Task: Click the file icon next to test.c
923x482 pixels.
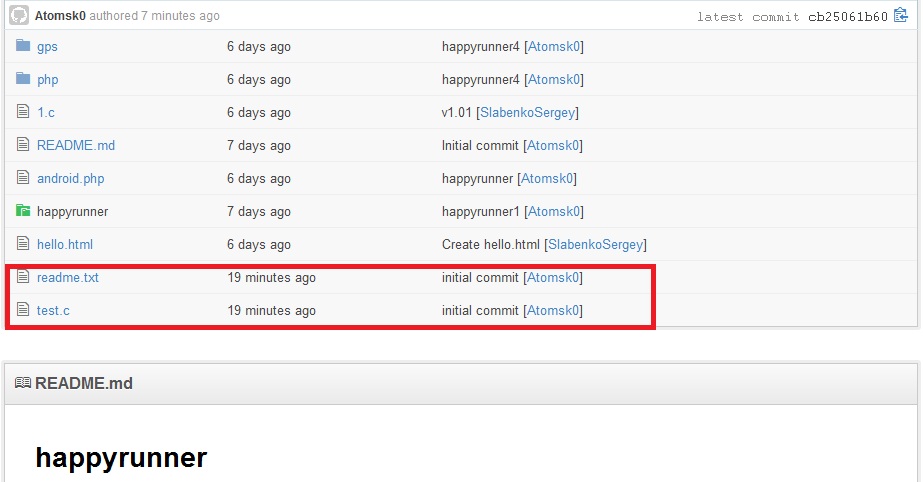Action: [x=22, y=309]
